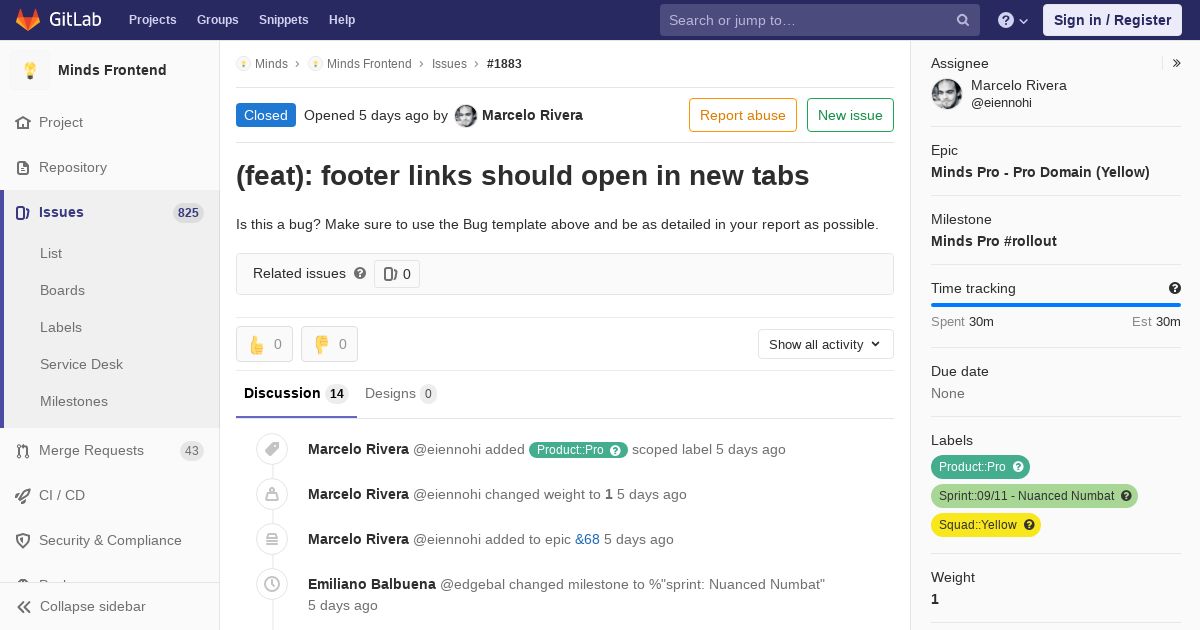Viewport: 1200px width, 630px height.
Task: Switch to the Discussion tab
Action: coord(296,394)
